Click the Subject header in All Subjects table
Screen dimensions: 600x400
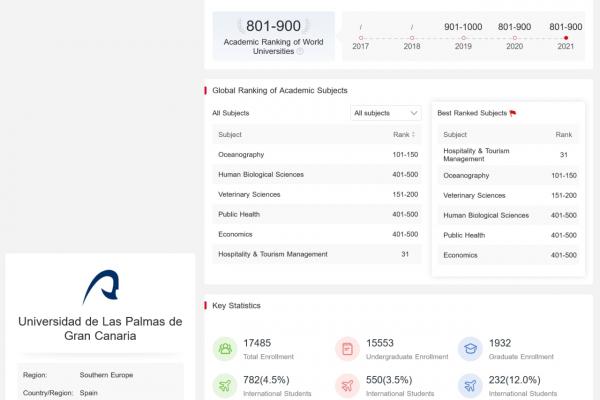click(230, 134)
